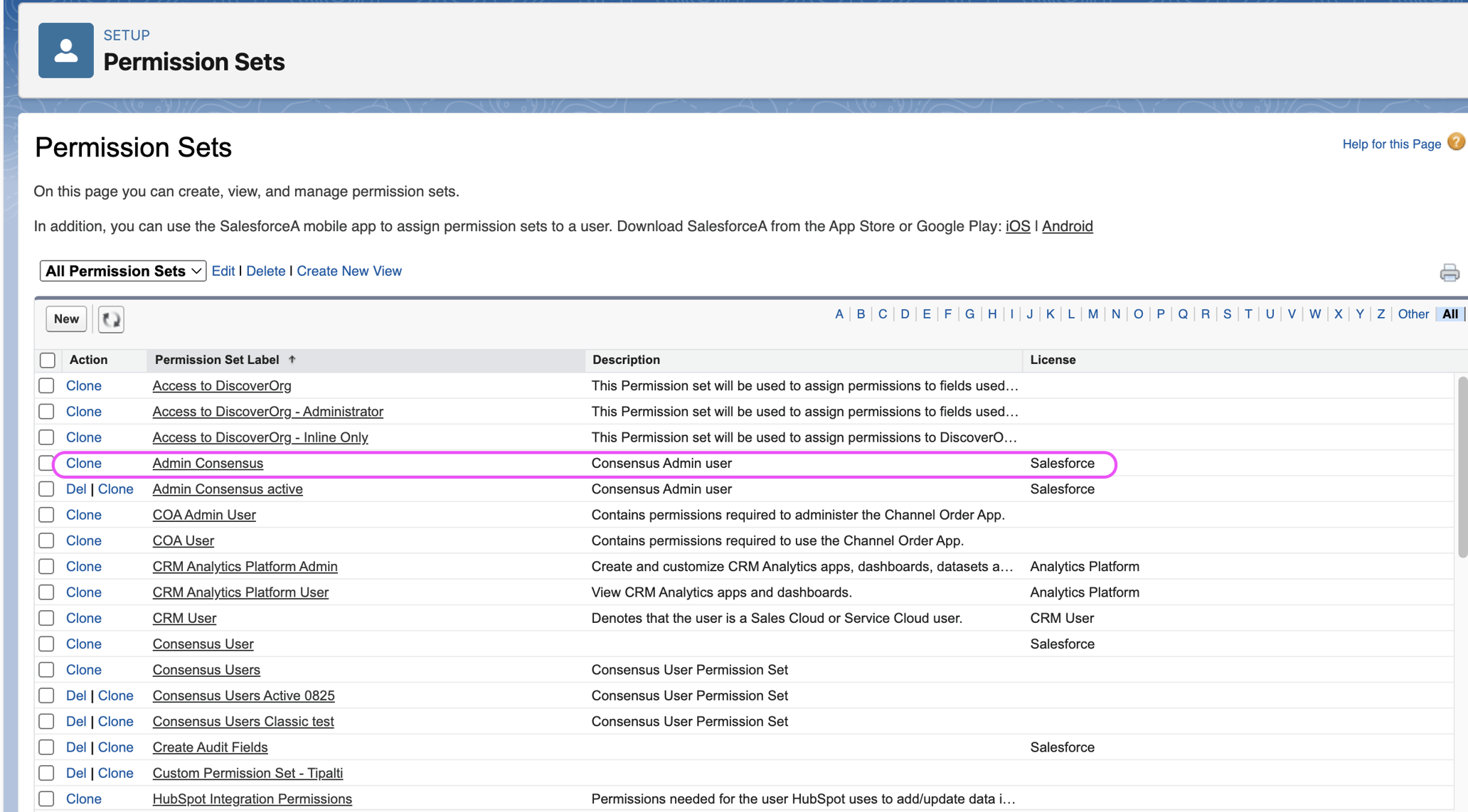Click the Help for this Page question mark icon

tap(1456, 142)
